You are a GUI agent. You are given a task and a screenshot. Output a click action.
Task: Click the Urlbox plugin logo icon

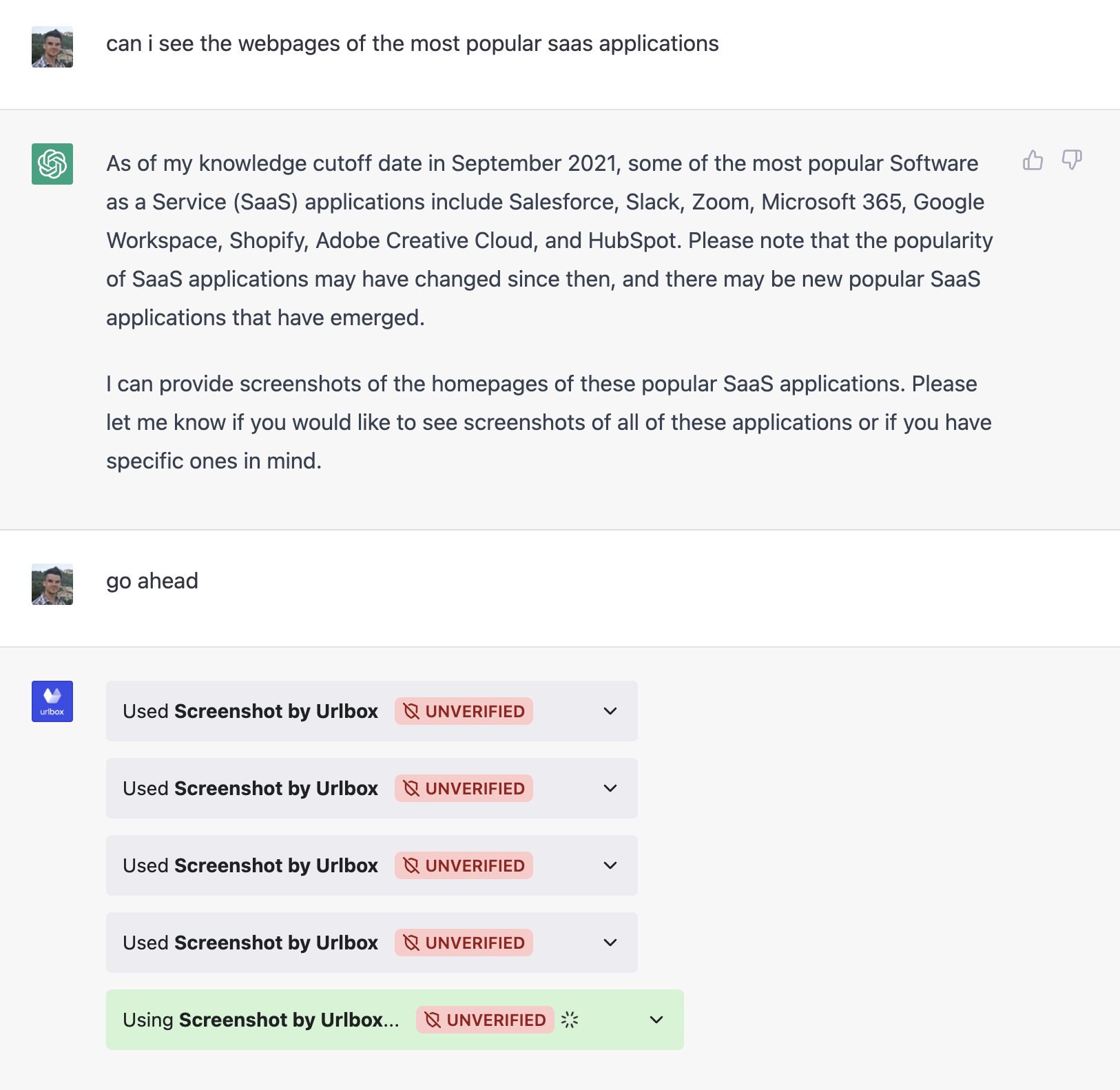pyautogui.click(x=52, y=701)
